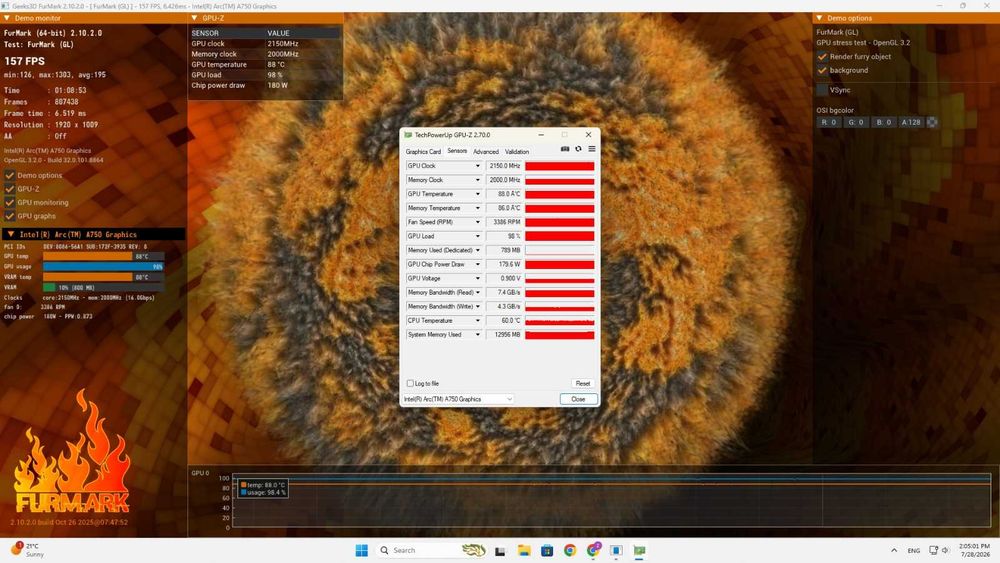
Task: Open the GPU-Z hamburger menu
Action: pyautogui.click(x=592, y=149)
